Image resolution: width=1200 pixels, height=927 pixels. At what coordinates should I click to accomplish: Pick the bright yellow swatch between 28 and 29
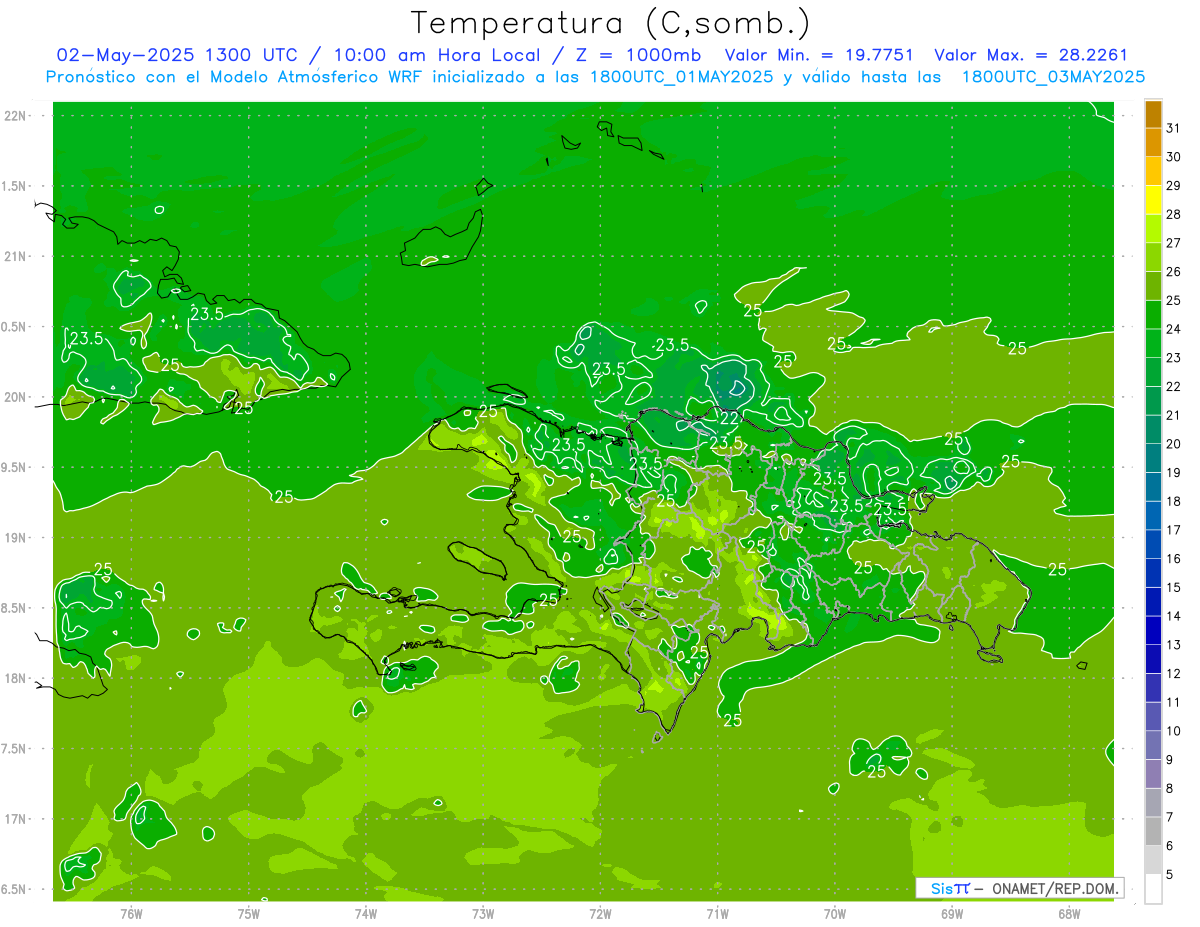tap(1153, 200)
